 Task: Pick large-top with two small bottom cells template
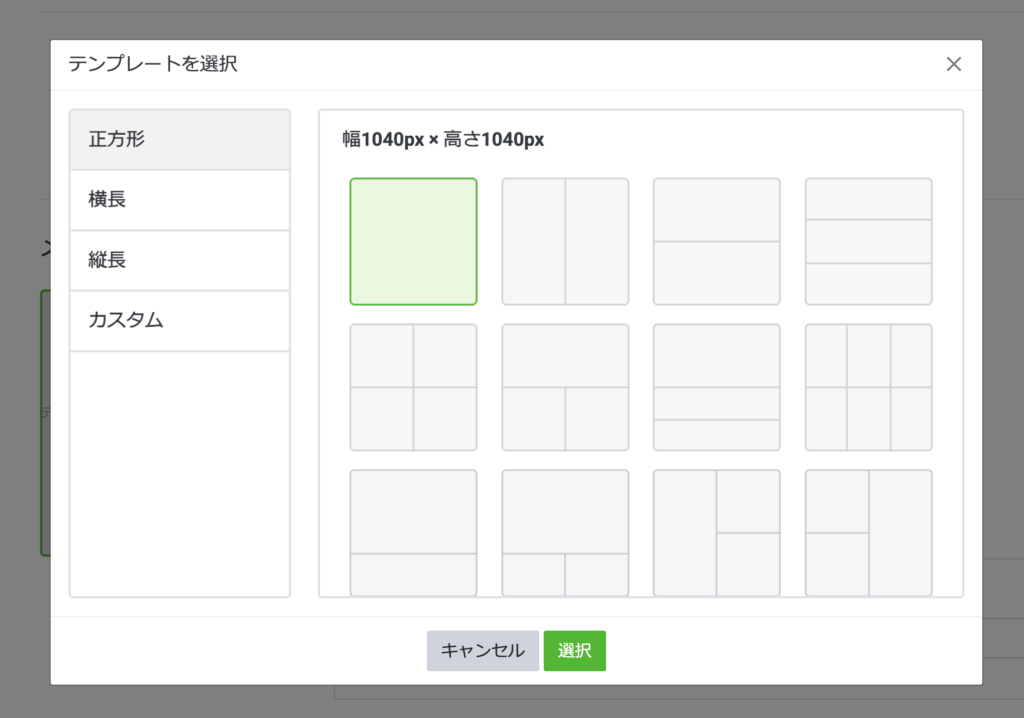(565, 532)
